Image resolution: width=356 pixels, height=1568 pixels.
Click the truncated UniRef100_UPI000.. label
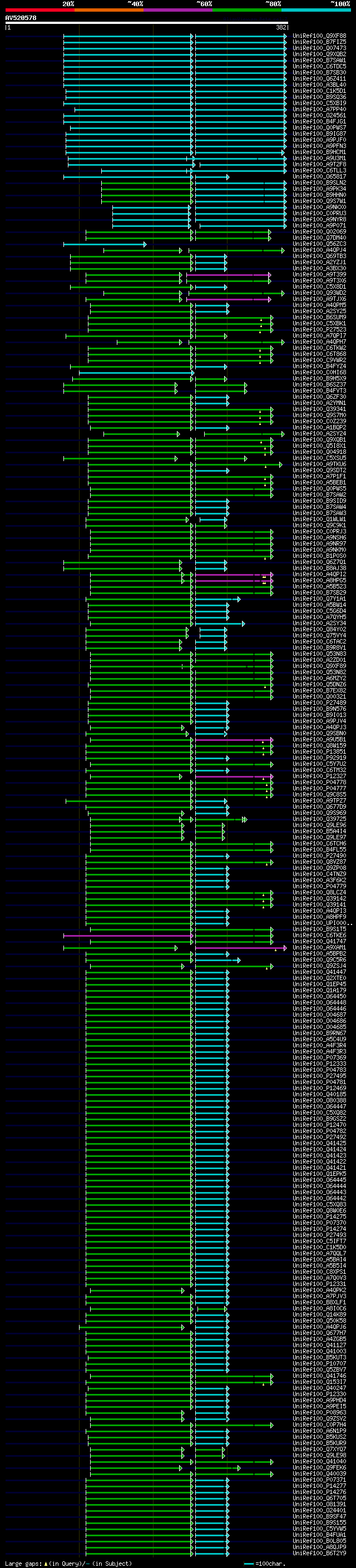(x=322, y=923)
